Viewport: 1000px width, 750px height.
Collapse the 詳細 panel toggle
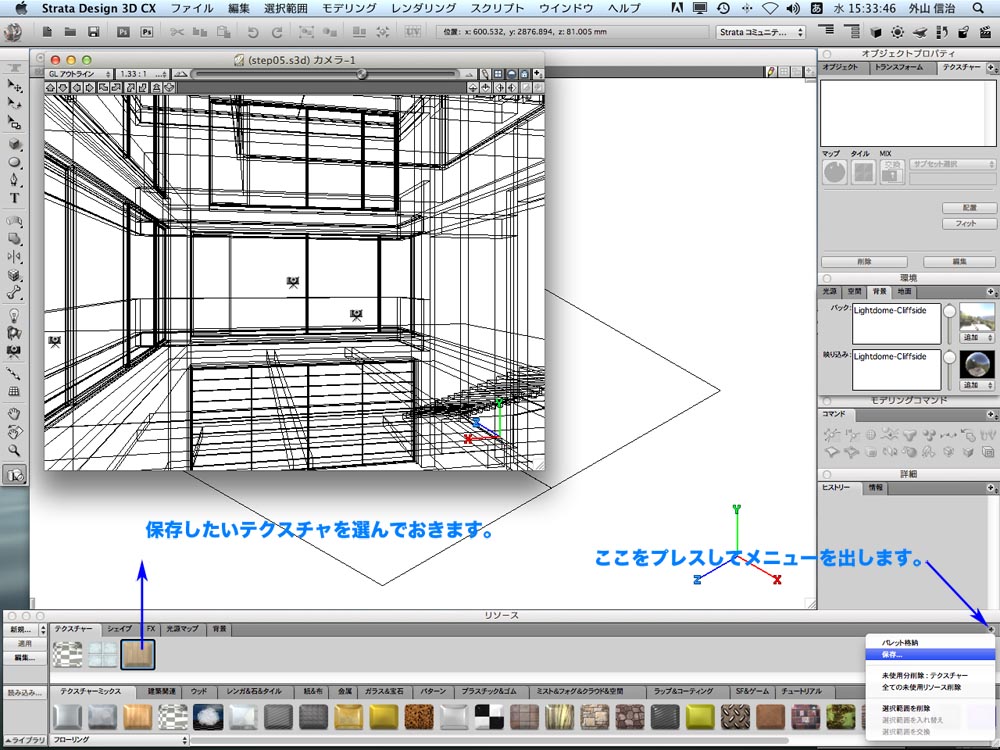827,474
